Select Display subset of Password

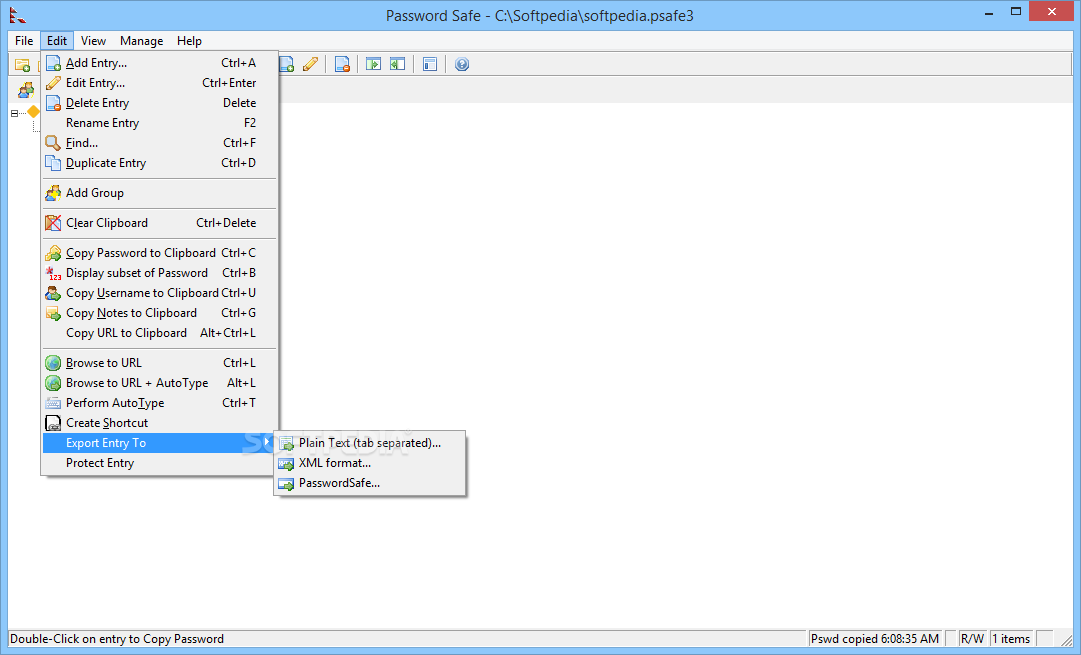[160, 273]
